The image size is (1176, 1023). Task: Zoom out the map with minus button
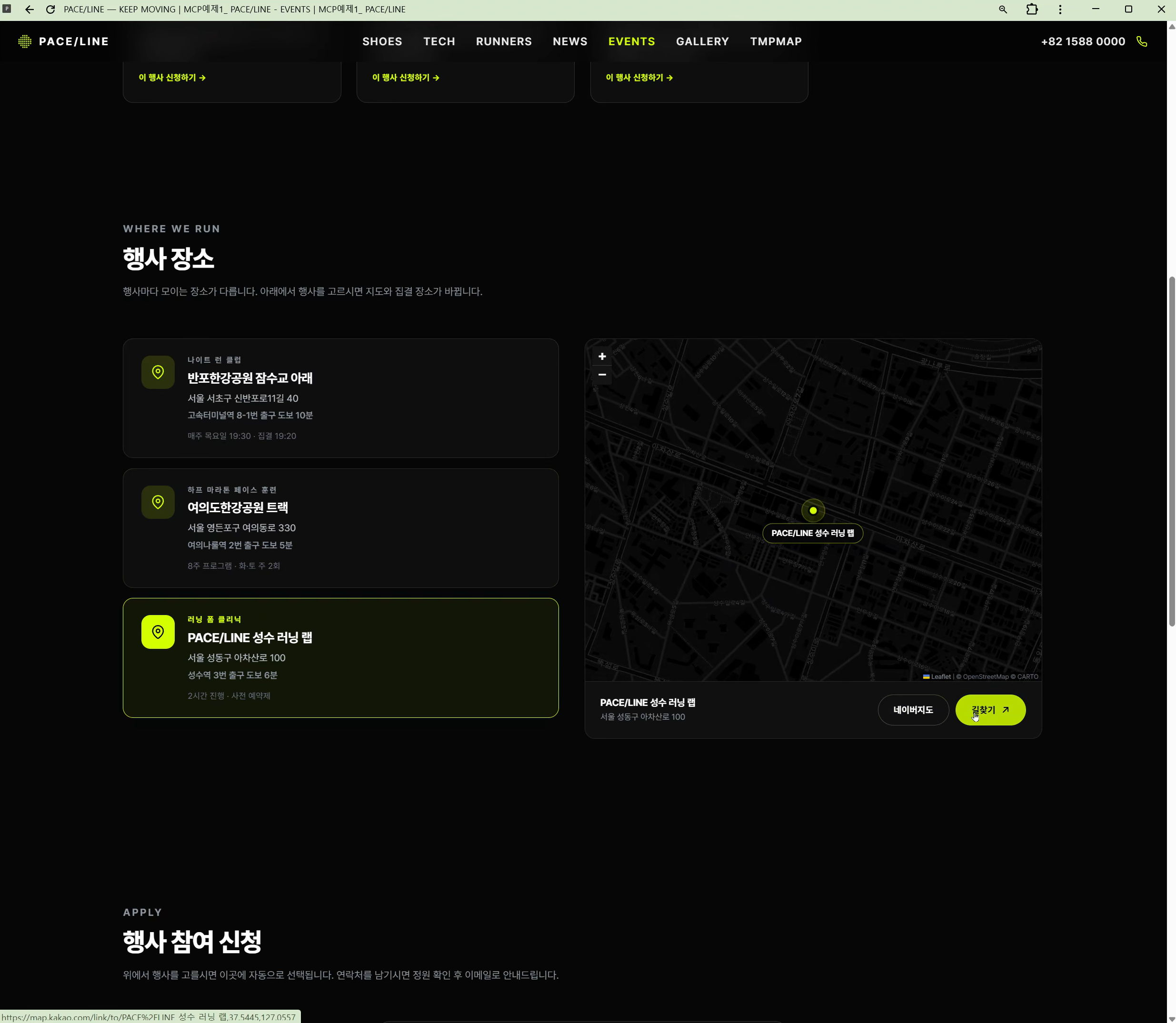(x=602, y=375)
